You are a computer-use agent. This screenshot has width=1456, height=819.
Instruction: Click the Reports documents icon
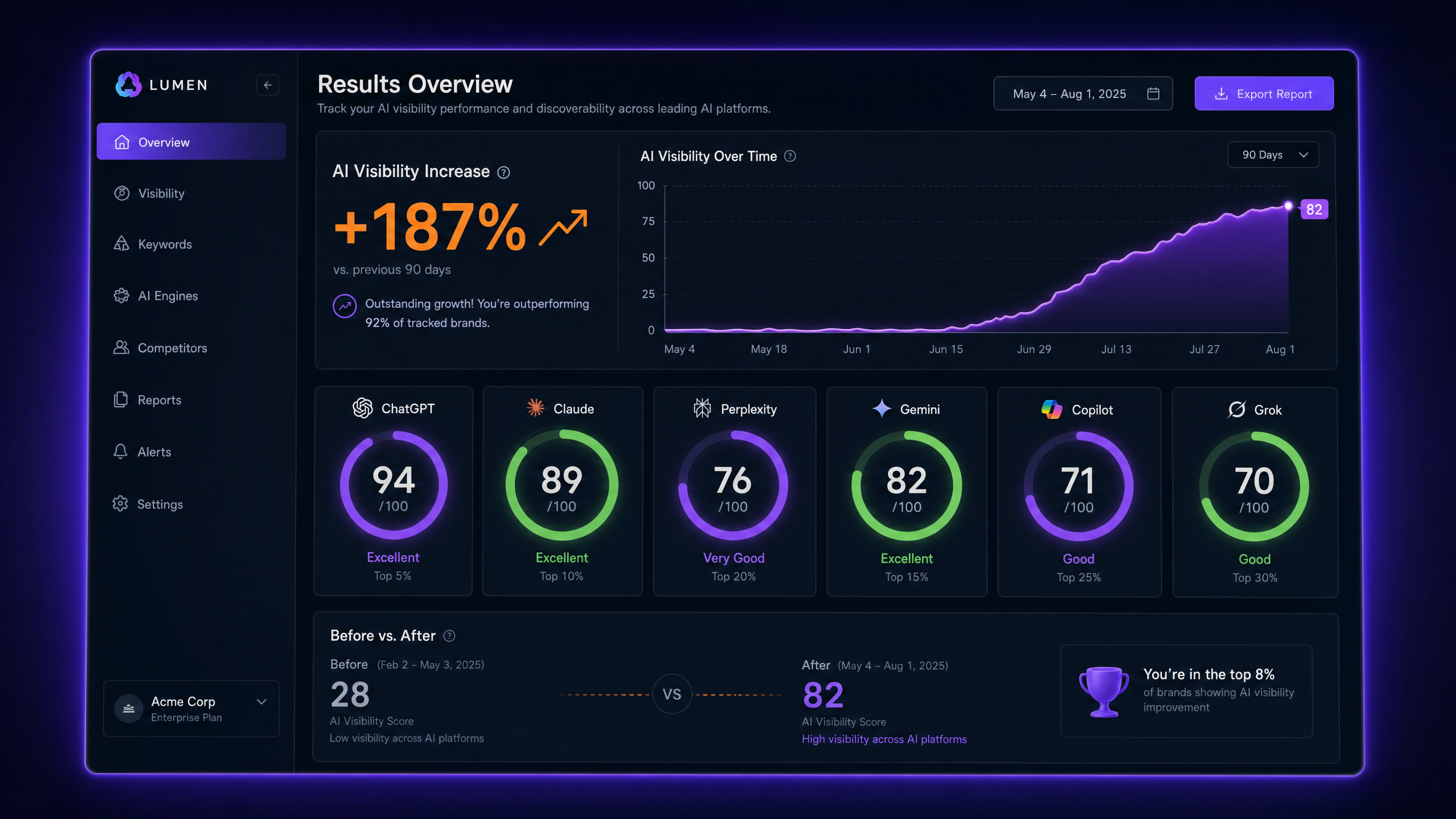(121, 400)
